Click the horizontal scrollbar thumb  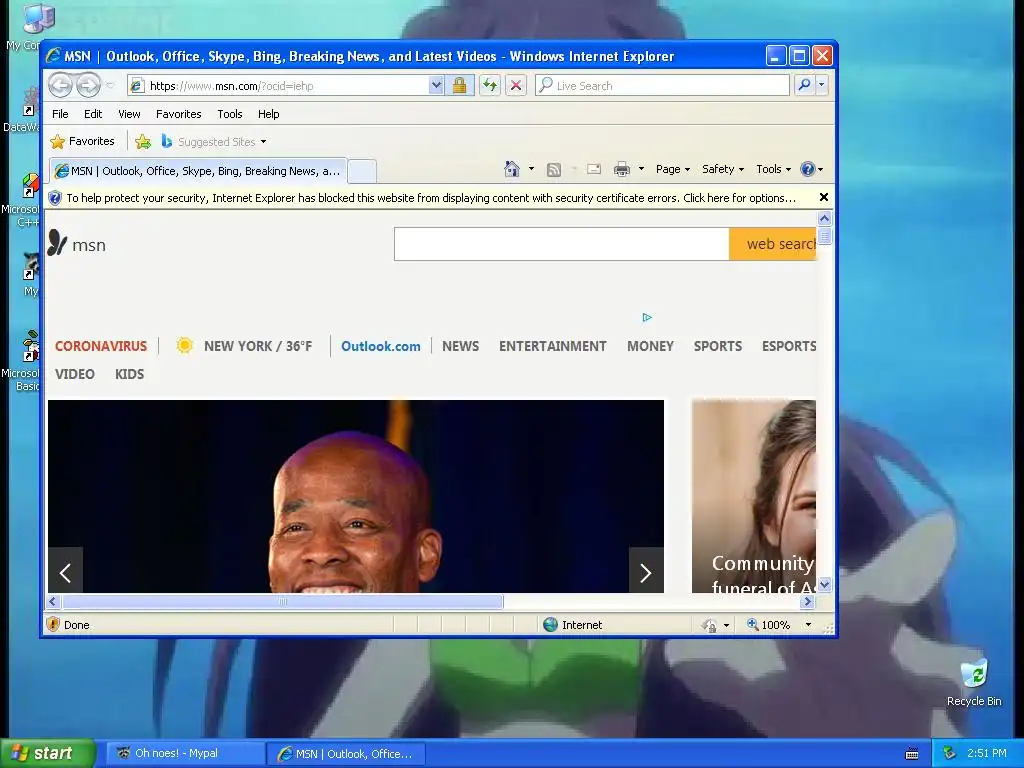(x=283, y=601)
